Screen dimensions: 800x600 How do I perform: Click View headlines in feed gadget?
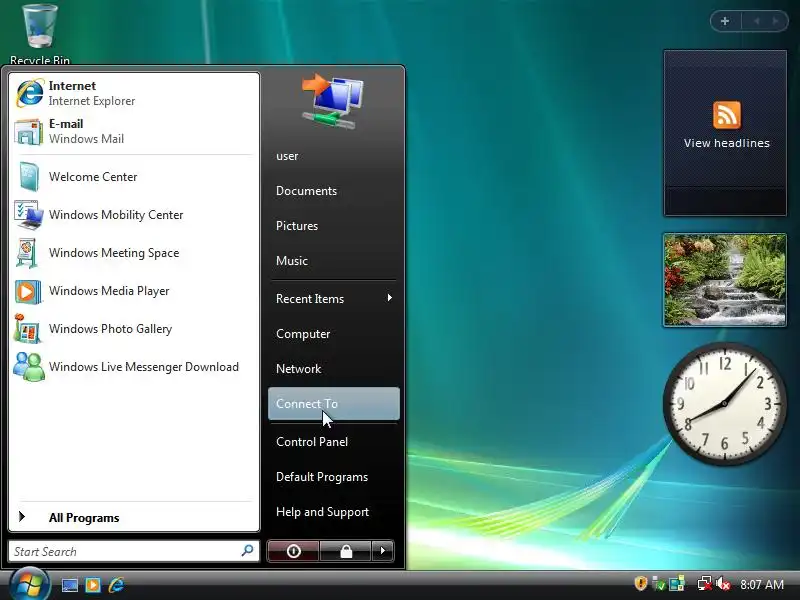click(727, 143)
